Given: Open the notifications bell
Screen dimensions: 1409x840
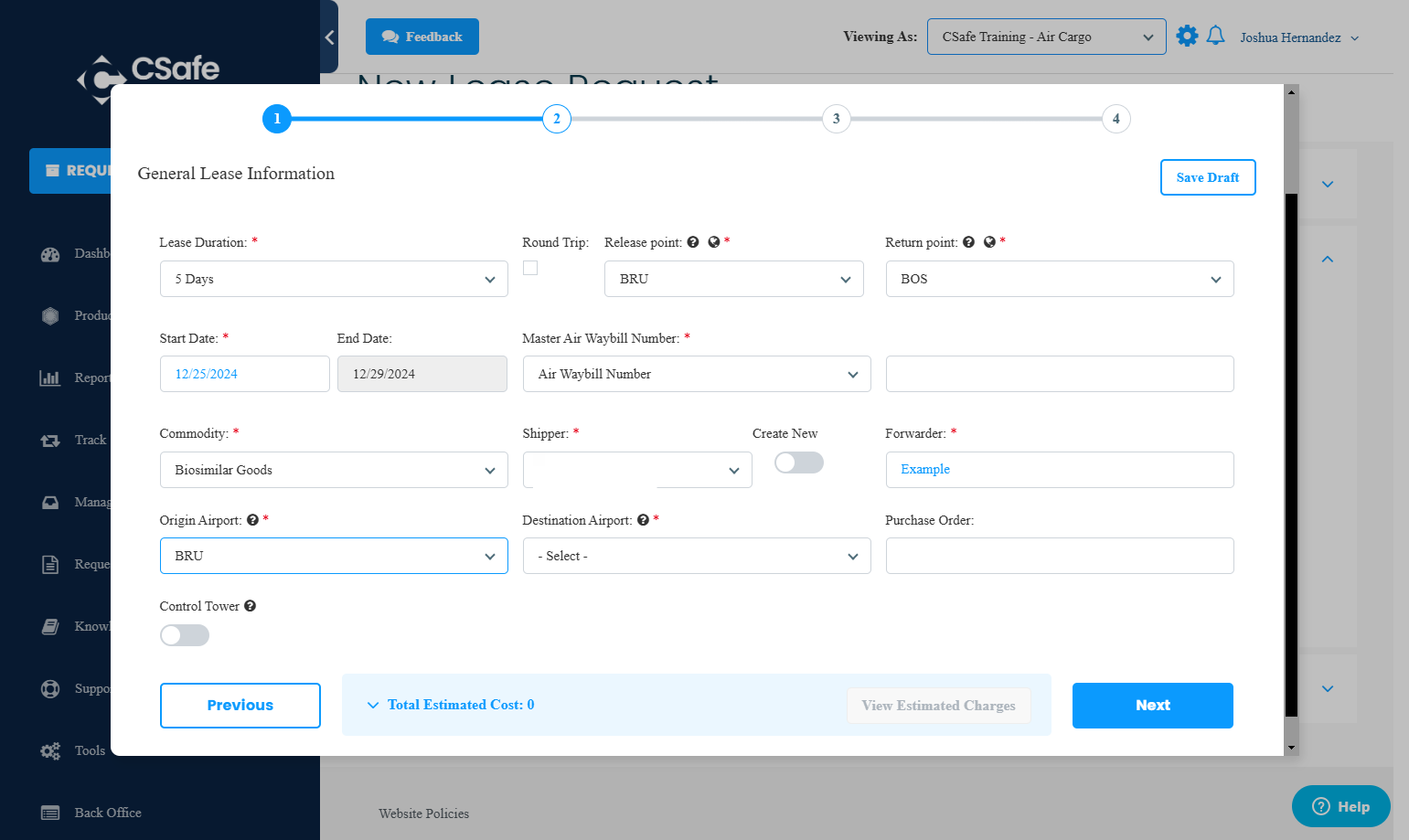Looking at the screenshot, I should click(1215, 36).
